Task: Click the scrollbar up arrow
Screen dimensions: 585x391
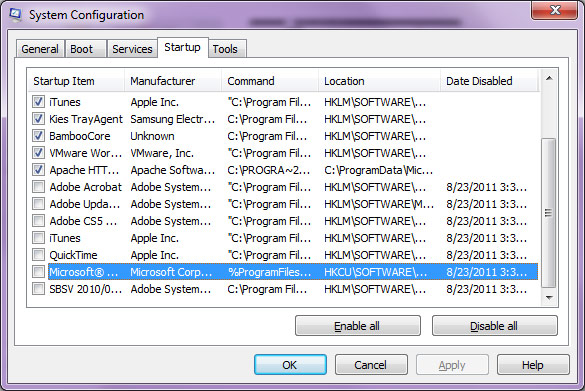Action: pyautogui.click(x=549, y=78)
